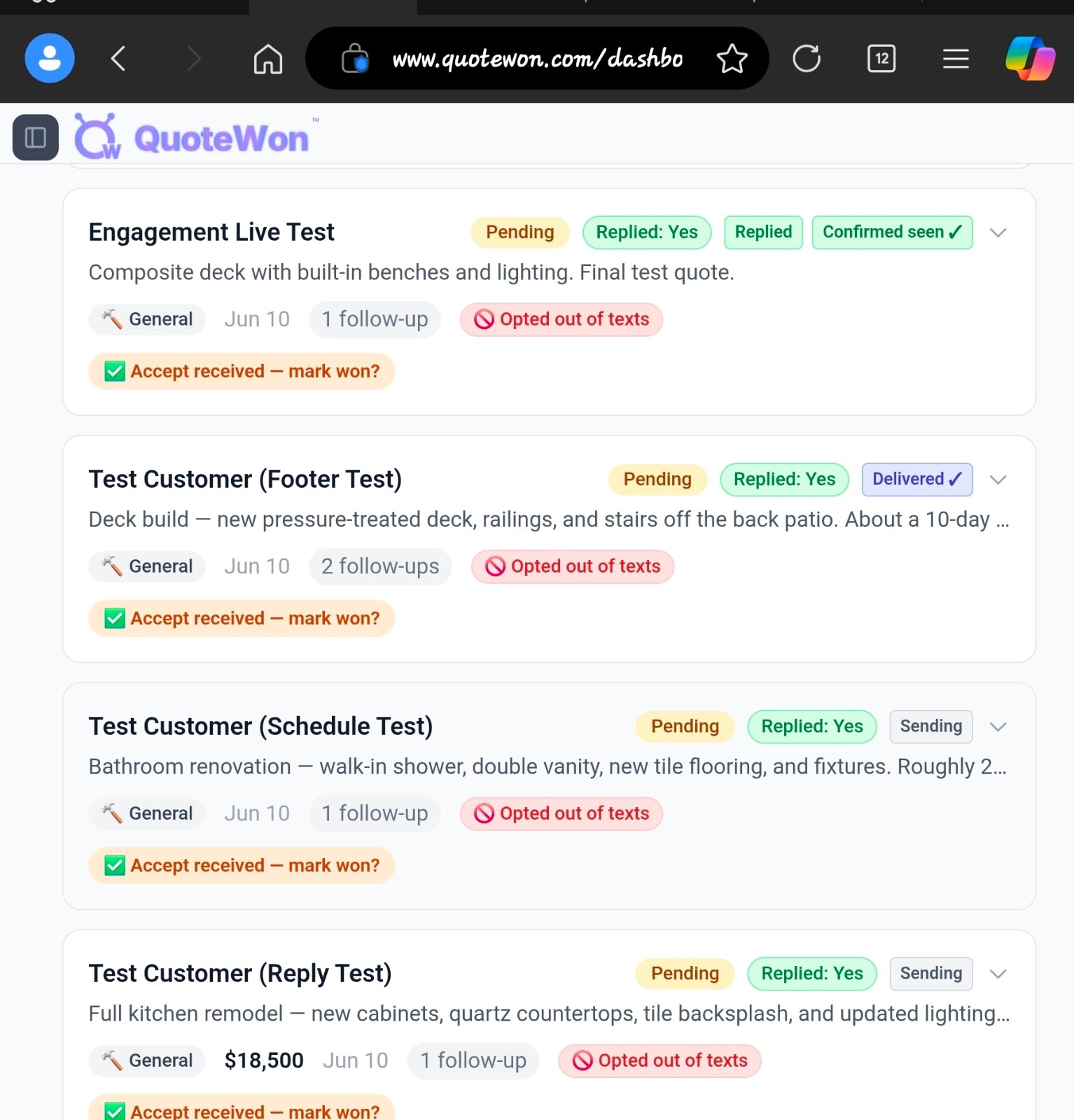Click Opted out of texts on Reply Test
The image size is (1074, 1120).
[660, 1060]
